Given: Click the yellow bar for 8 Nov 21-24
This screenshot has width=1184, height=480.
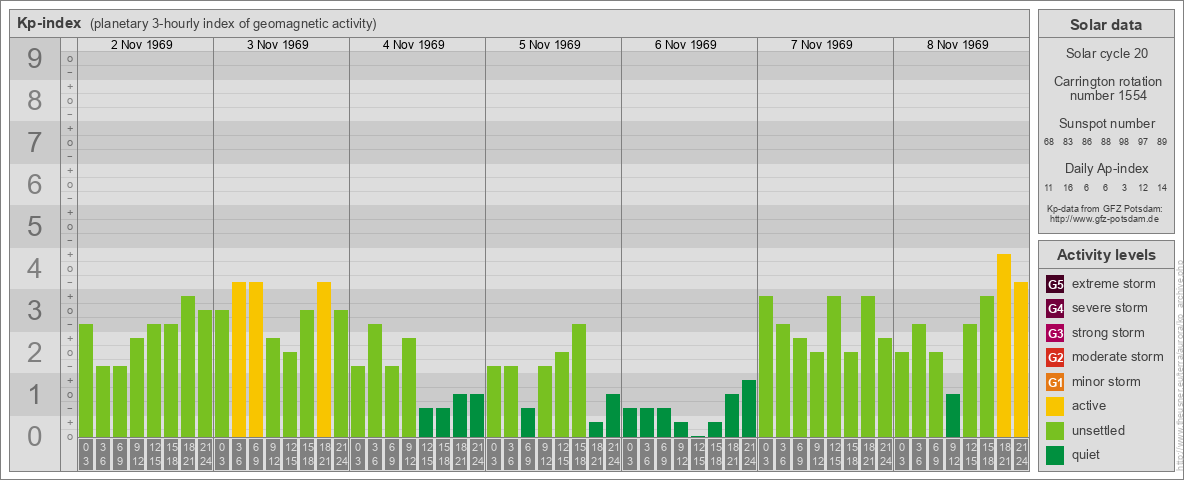Looking at the screenshot, I should (x=1021, y=359).
